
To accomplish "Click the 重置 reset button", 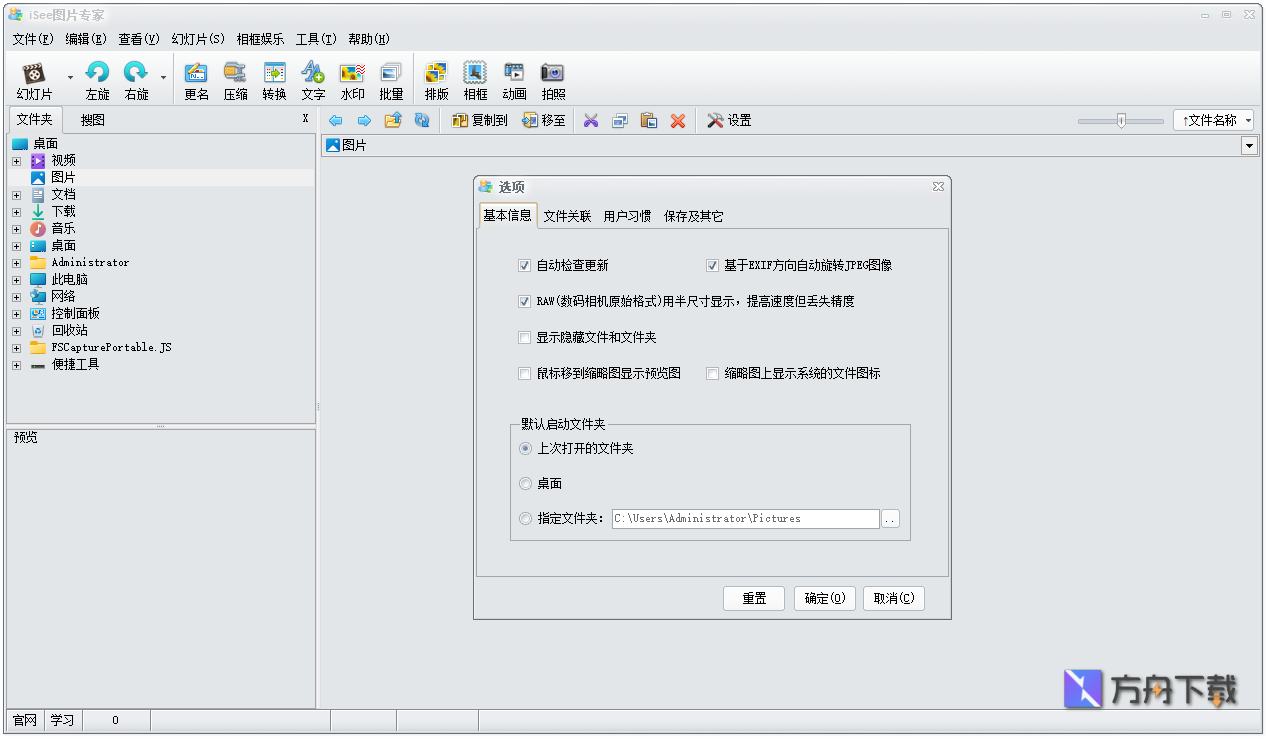I will click(754, 598).
